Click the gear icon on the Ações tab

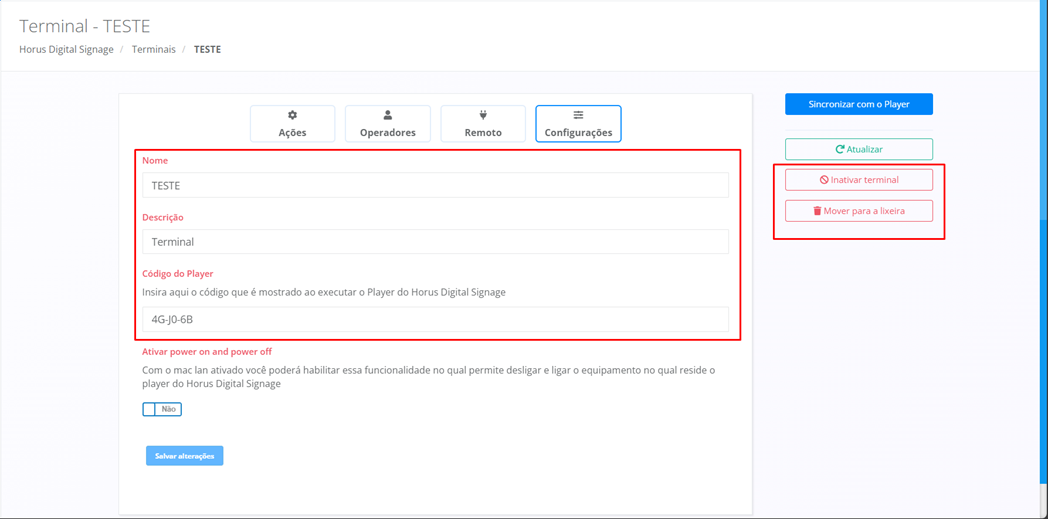292,115
